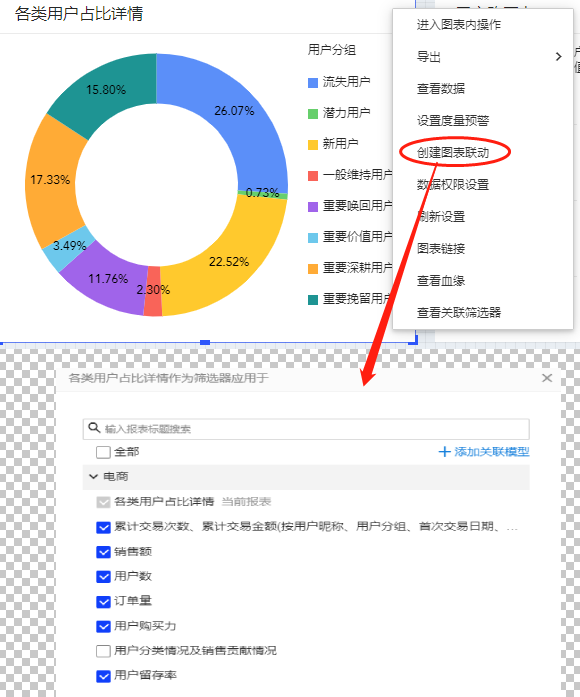Screen dimensions: 580x697
Task: Uncheck the 销售额 checkbox
Action: click(103, 552)
